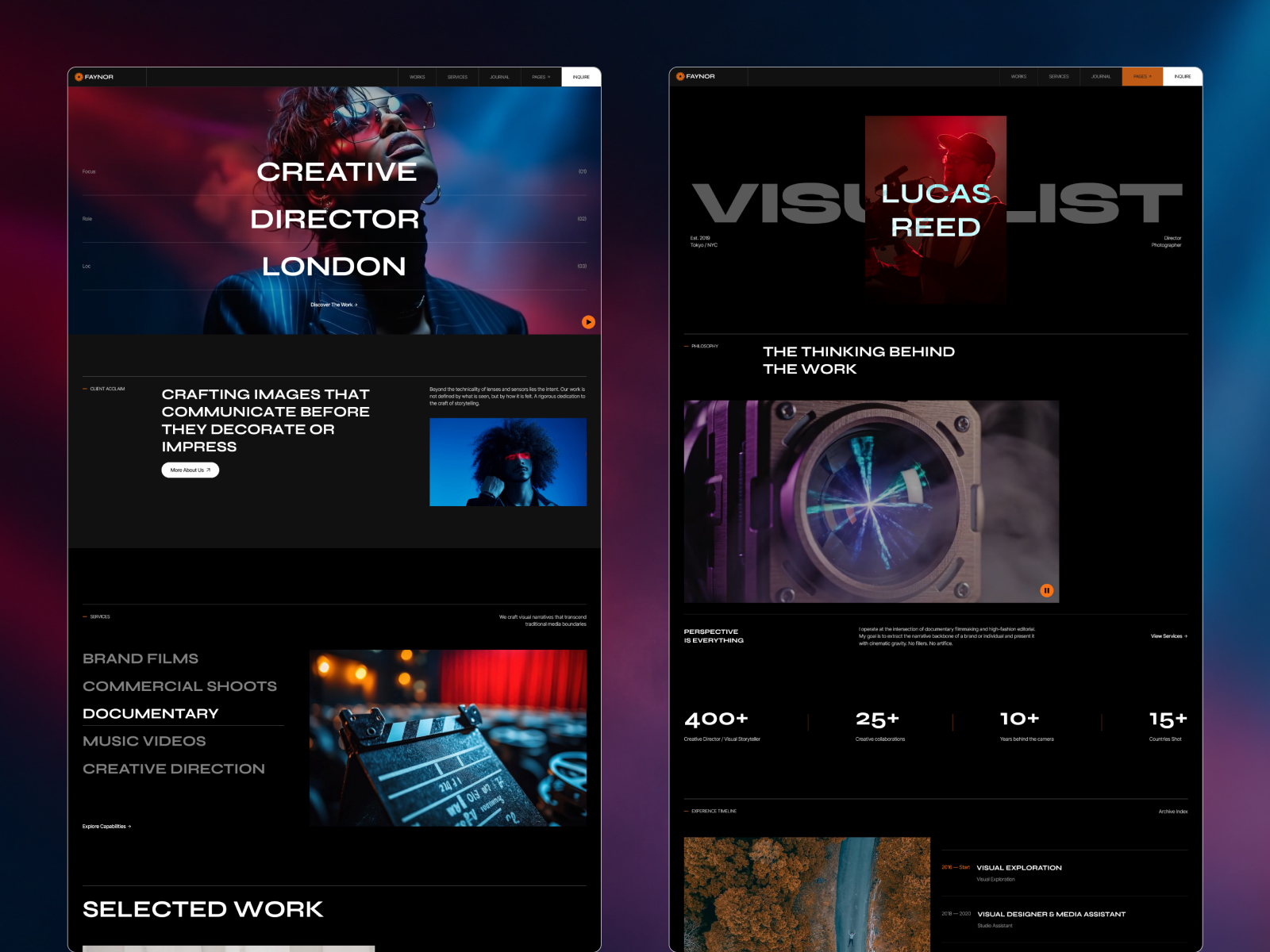Expand the PAGES menu on the left page

(x=541, y=77)
